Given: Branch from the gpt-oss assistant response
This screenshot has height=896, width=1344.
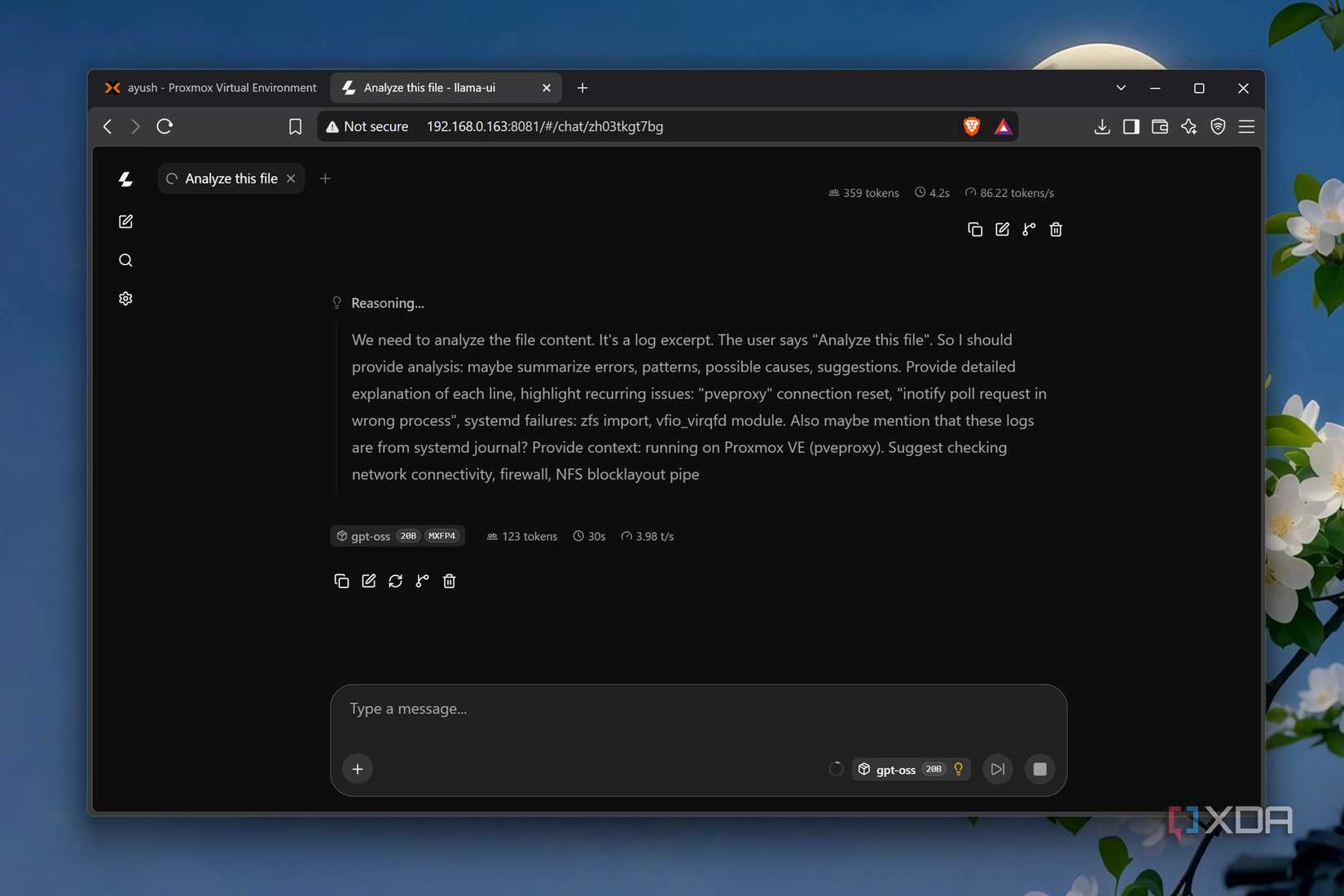Looking at the screenshot, I should 422,581.
